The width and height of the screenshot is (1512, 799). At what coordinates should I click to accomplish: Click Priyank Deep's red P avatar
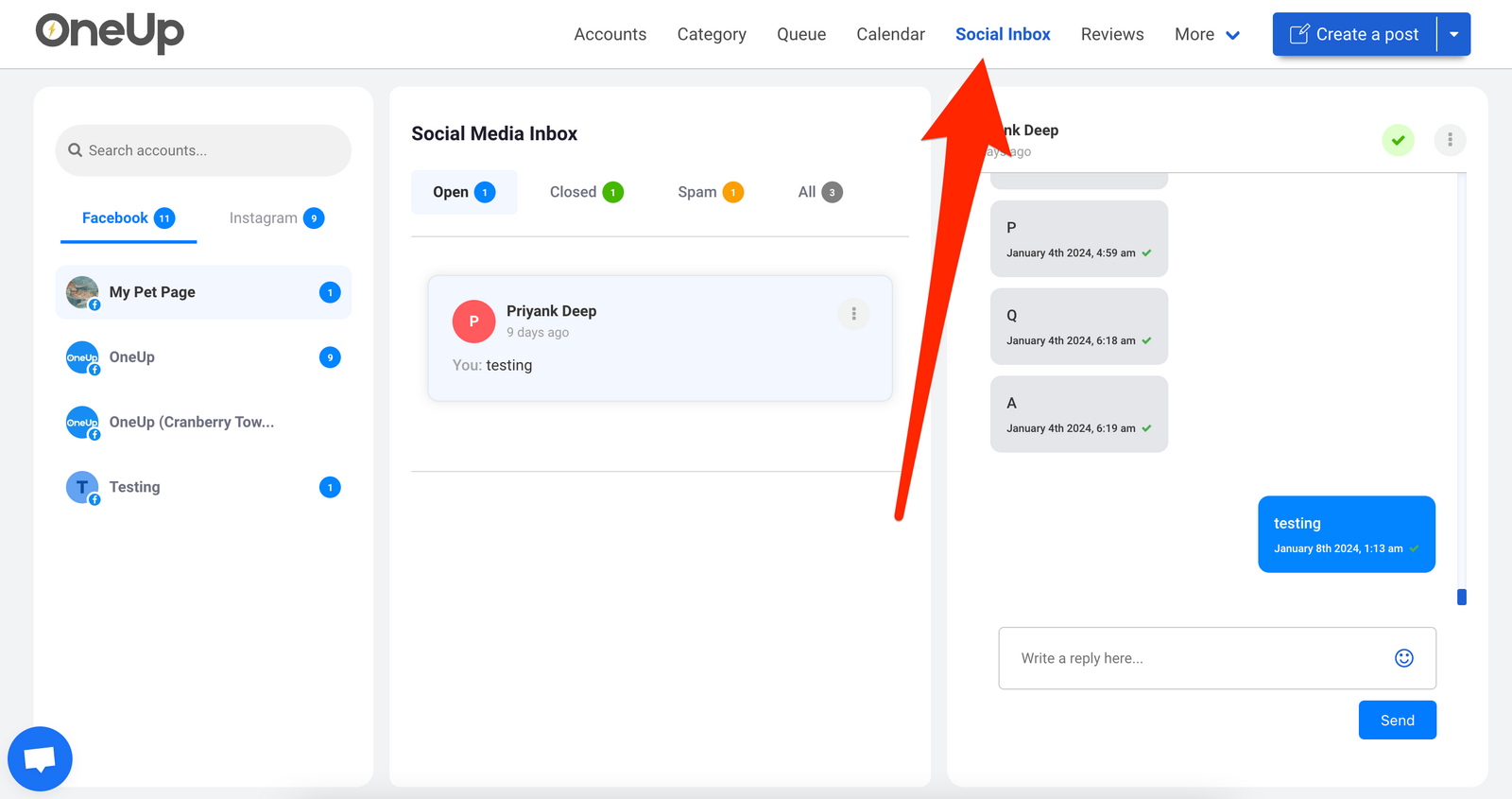[x=474, y=321]
